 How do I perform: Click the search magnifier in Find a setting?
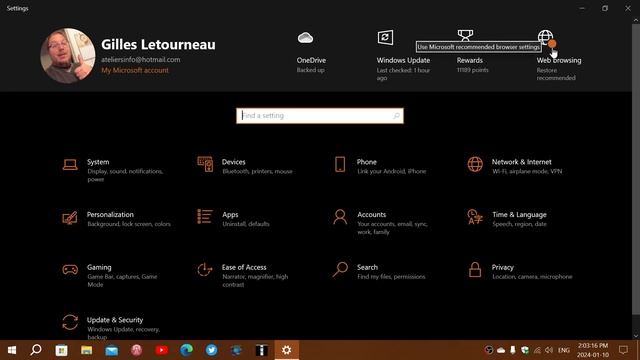click(x=396, y=116)
